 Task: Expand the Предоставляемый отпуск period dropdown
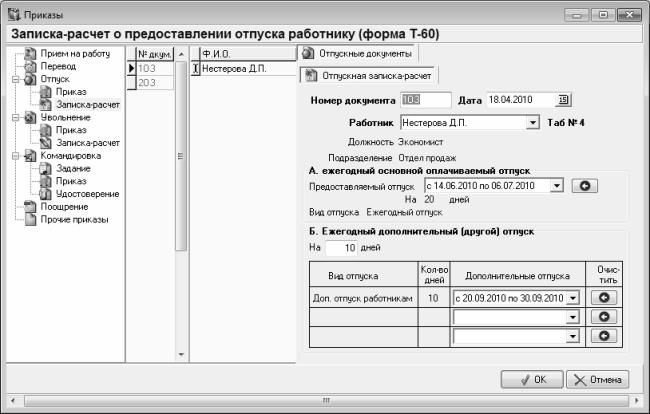click(557, 185)
